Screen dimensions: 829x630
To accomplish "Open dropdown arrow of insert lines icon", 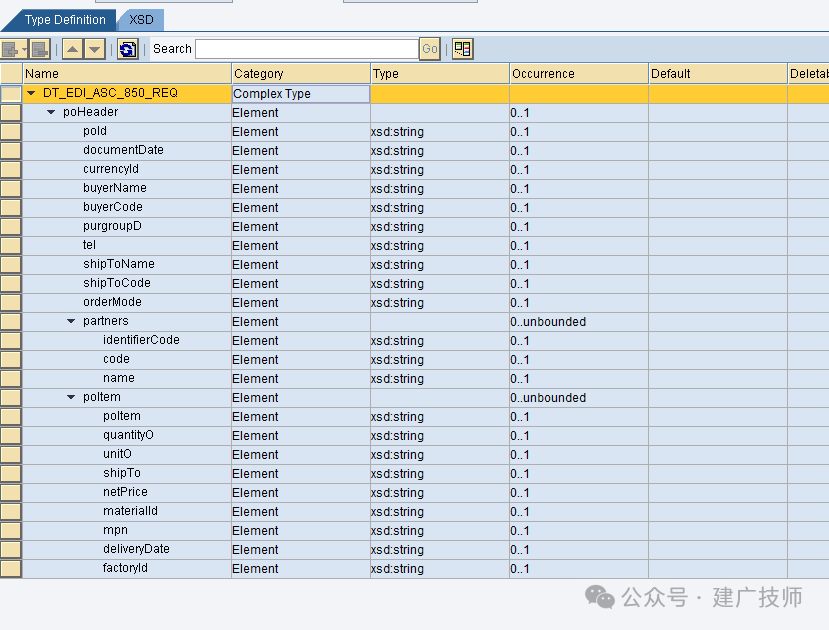I will [x=24, y=49].
